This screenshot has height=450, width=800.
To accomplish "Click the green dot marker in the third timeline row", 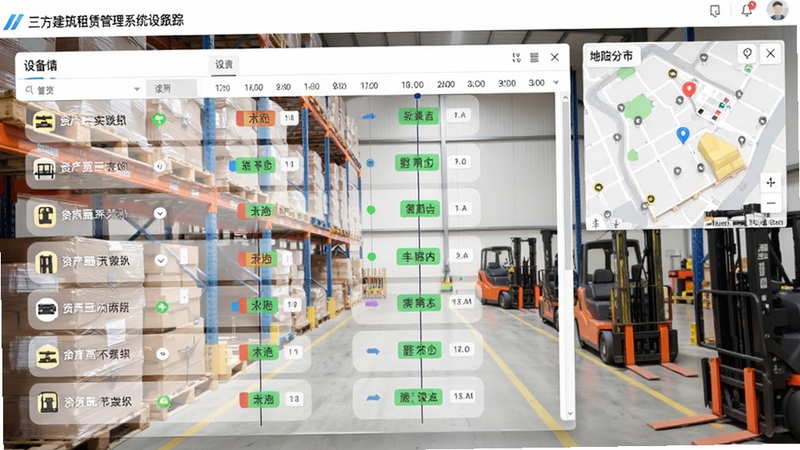I will tap(371, 210).
